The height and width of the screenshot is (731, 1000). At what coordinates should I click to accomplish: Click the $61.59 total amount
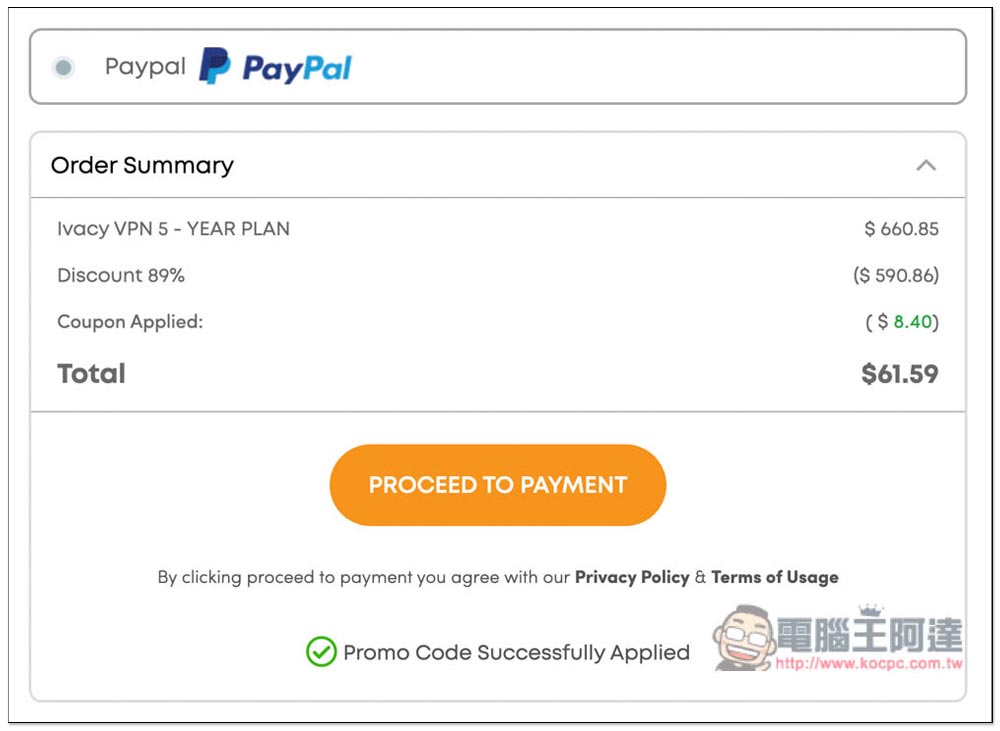point(899,374)
